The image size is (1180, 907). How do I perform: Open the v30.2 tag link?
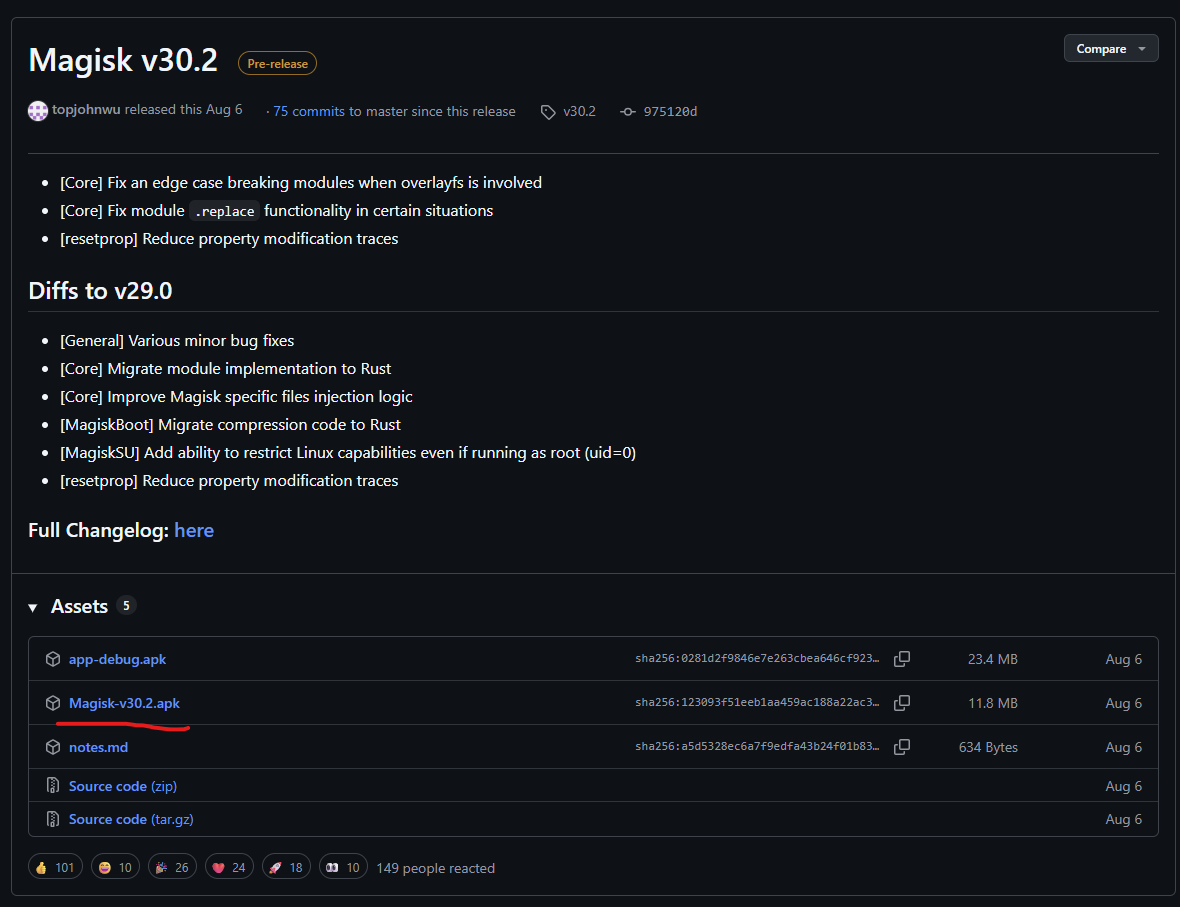coord(579,111)
